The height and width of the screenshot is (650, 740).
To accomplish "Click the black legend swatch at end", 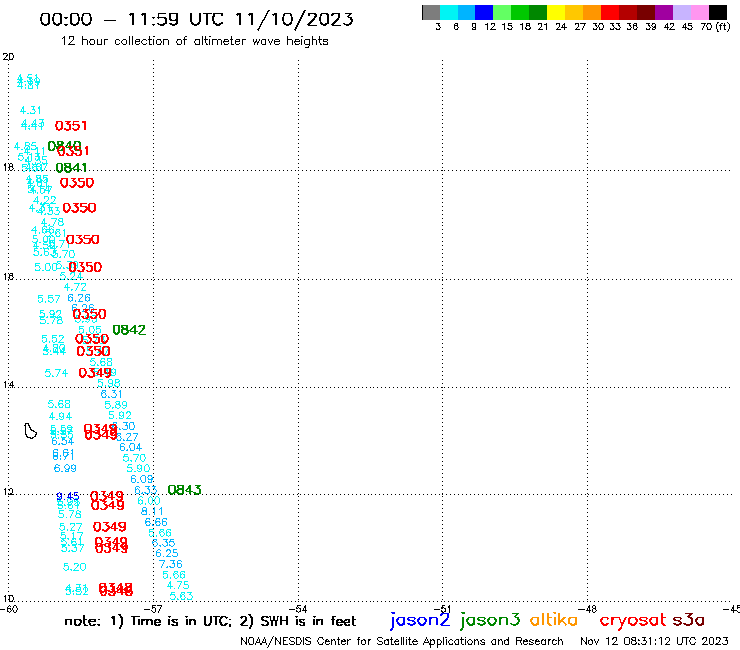I will (718, 12).
